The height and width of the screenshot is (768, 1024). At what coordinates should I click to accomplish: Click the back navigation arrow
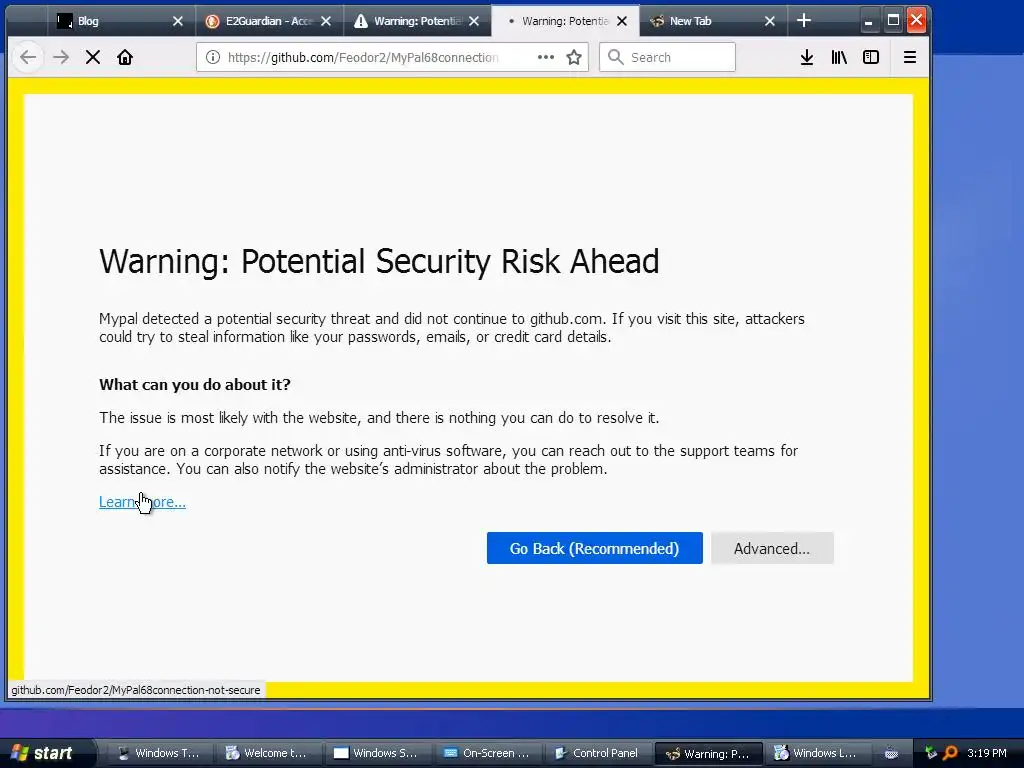click(27, 57)
